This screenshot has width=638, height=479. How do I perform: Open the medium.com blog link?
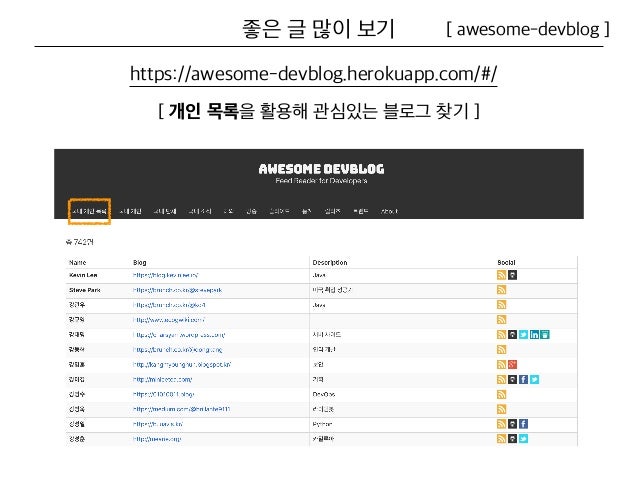181,409
